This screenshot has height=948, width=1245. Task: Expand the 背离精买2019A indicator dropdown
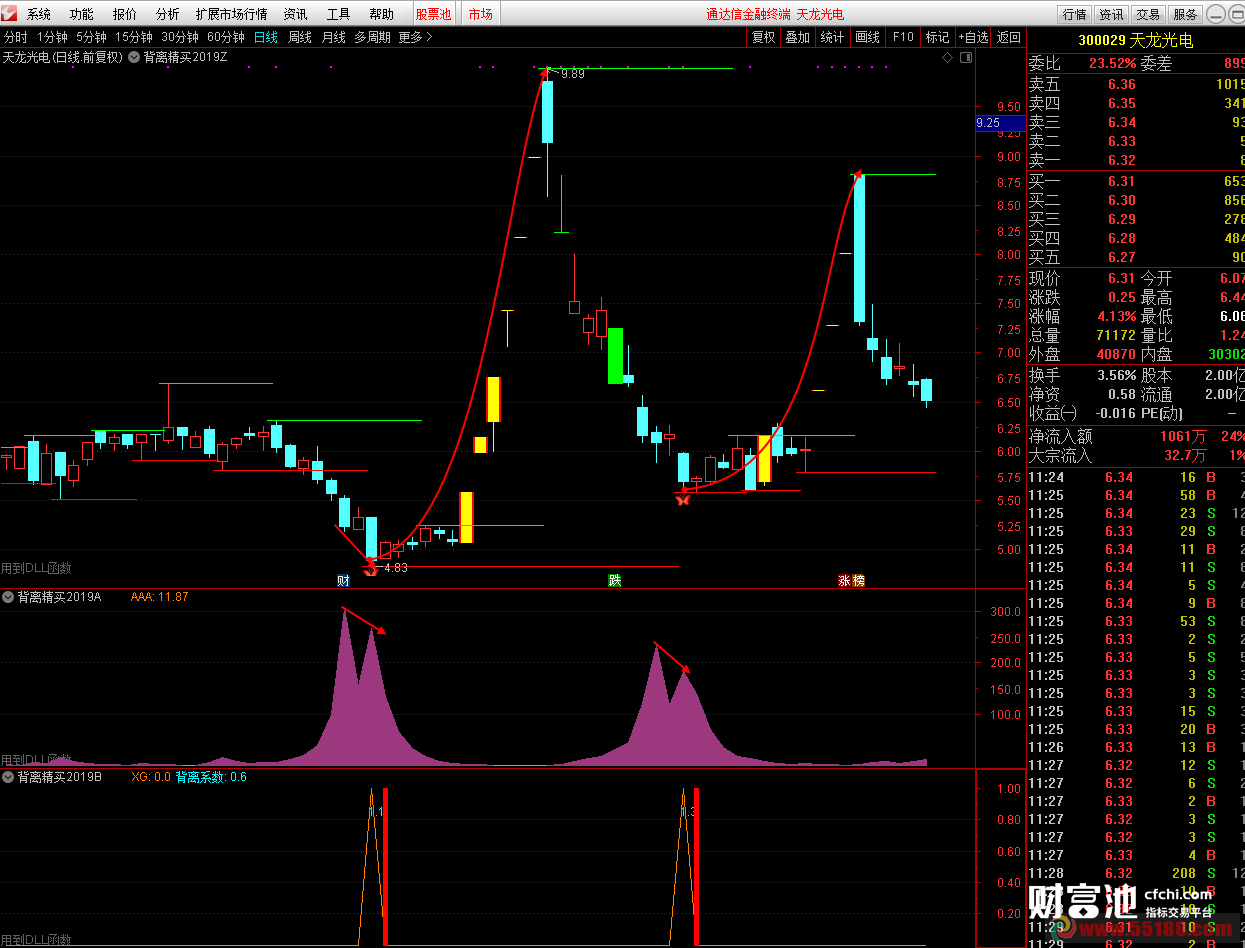coord(8,597)
